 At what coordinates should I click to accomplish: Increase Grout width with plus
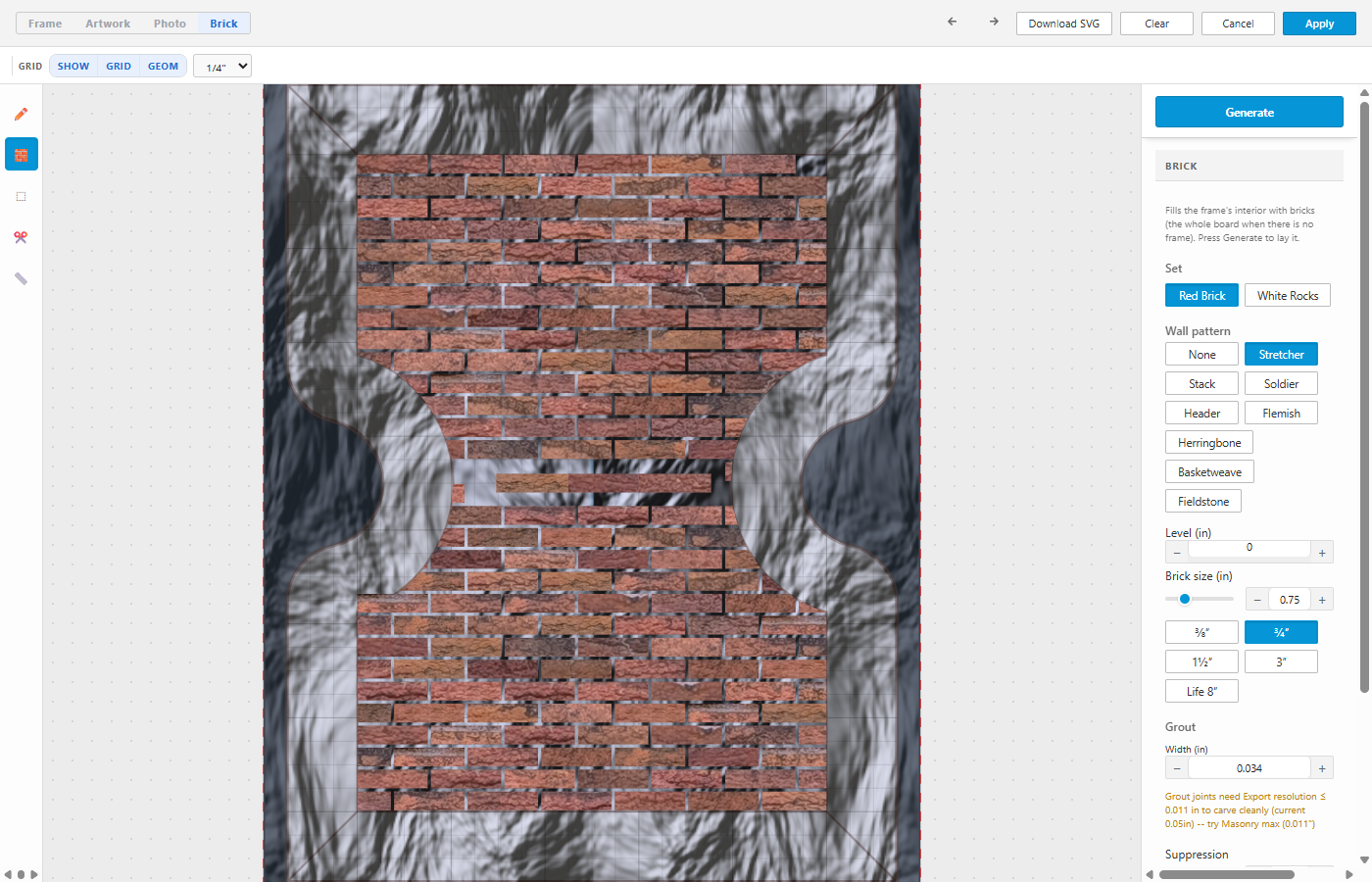(x=1322, y=768)
